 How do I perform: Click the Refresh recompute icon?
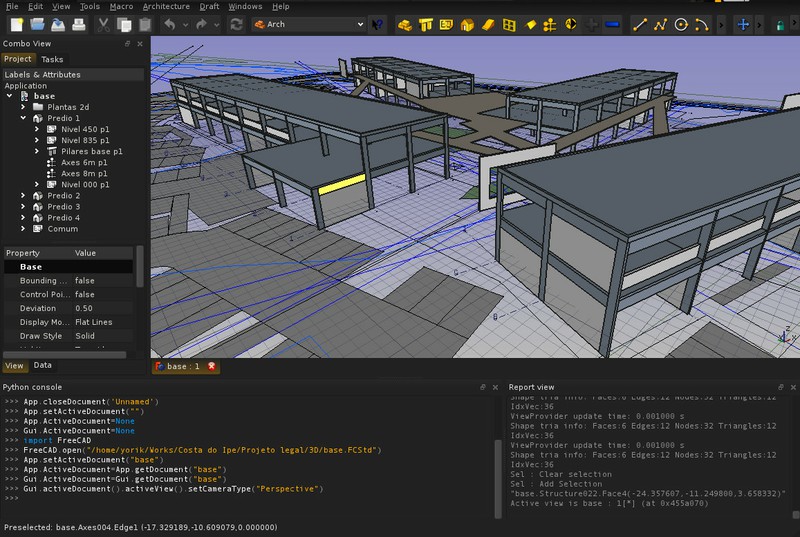tap(236, 24)
